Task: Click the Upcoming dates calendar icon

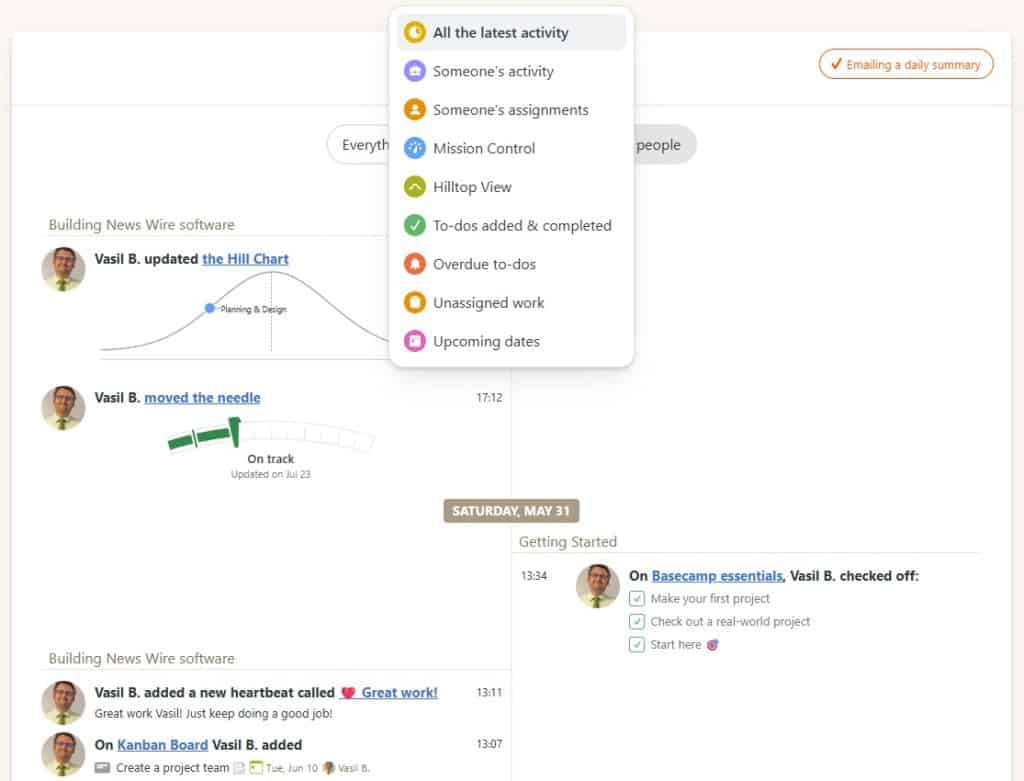Action: tap(414, 342)
